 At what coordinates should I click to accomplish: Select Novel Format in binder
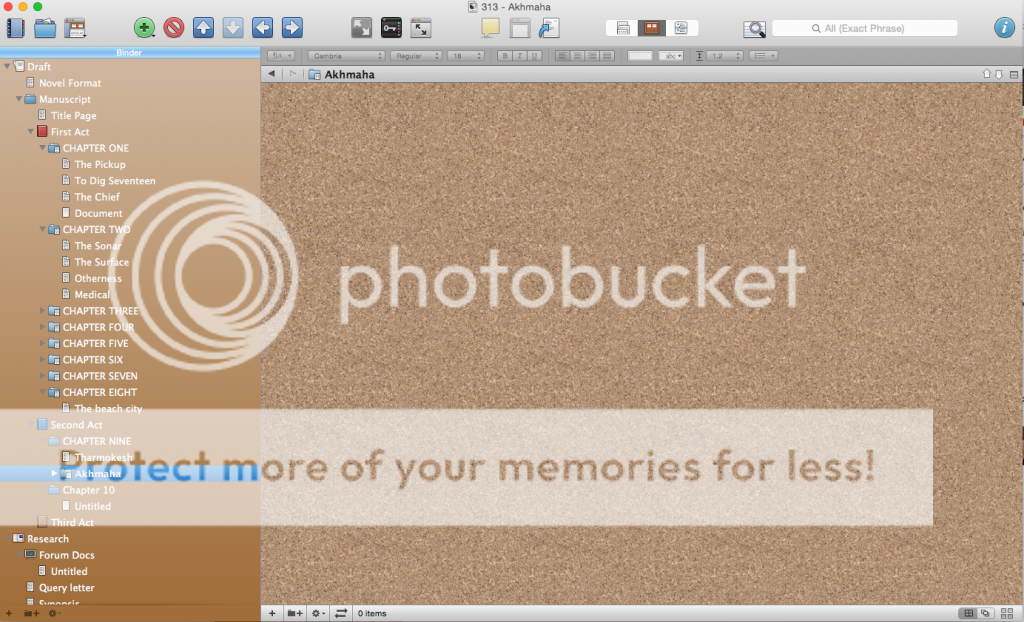(x=69, y=83)
